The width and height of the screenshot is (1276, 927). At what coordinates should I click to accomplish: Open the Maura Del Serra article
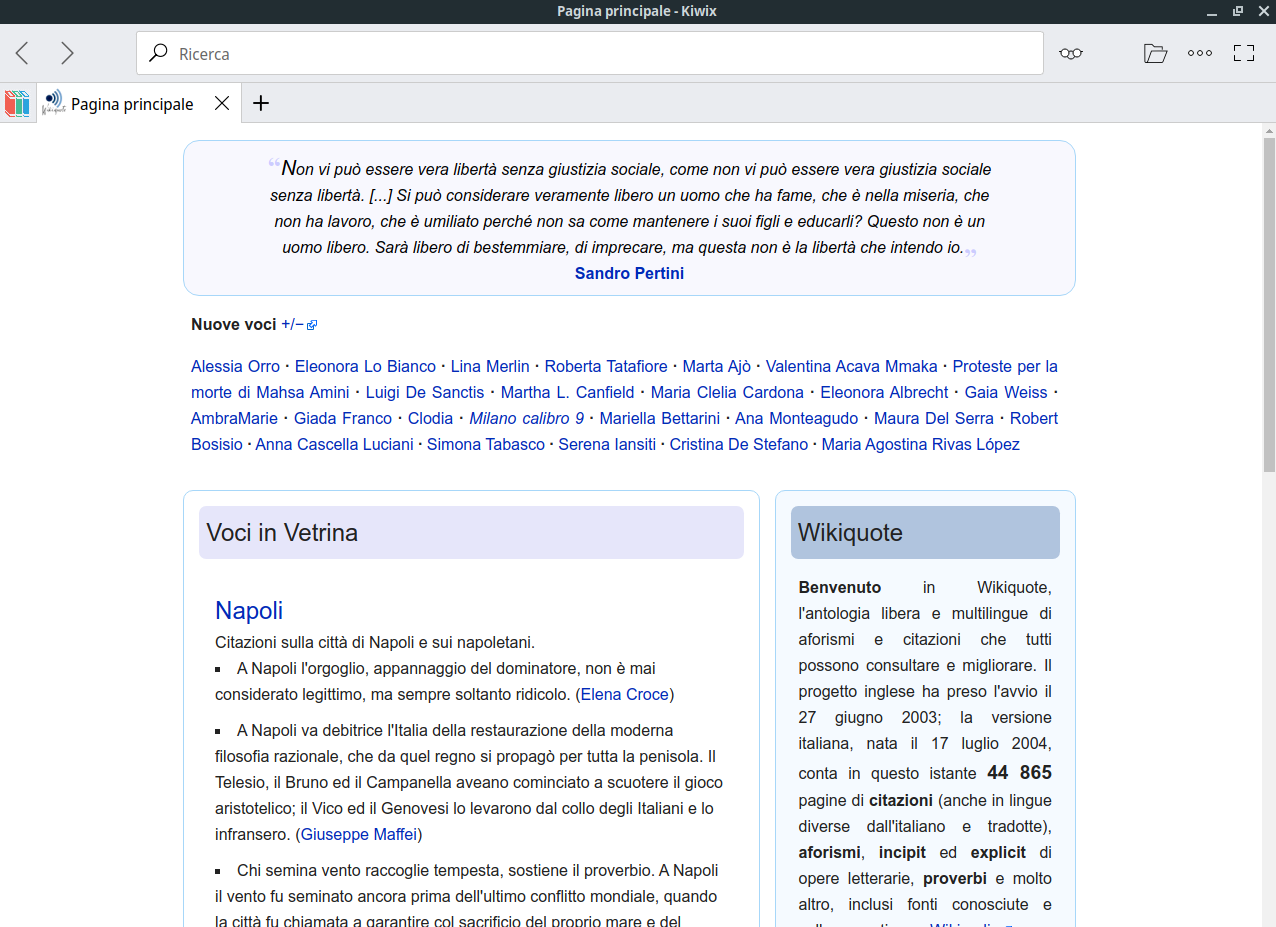point(934,418)
